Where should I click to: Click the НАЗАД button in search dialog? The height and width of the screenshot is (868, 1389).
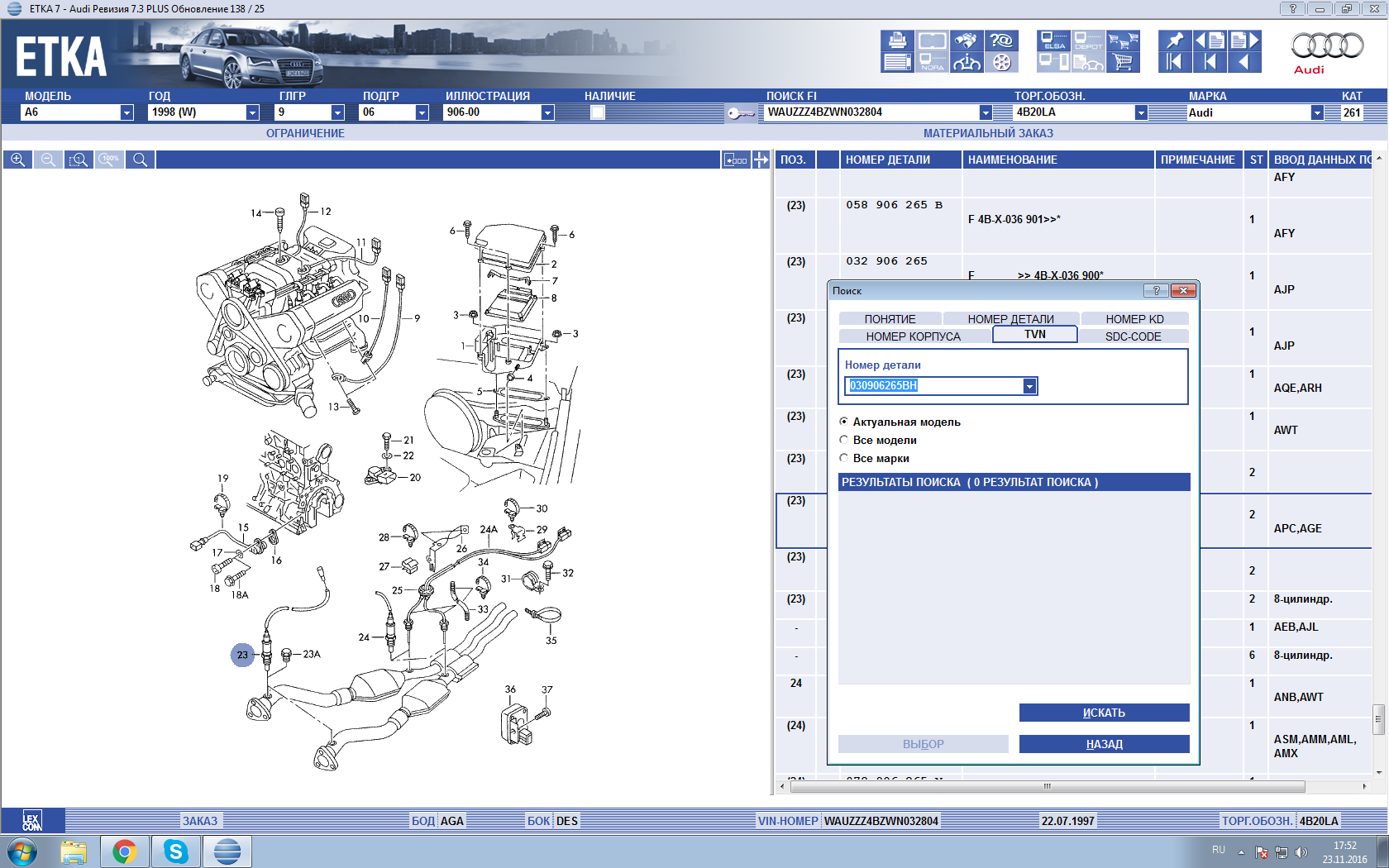click(x=1104, y=744)
